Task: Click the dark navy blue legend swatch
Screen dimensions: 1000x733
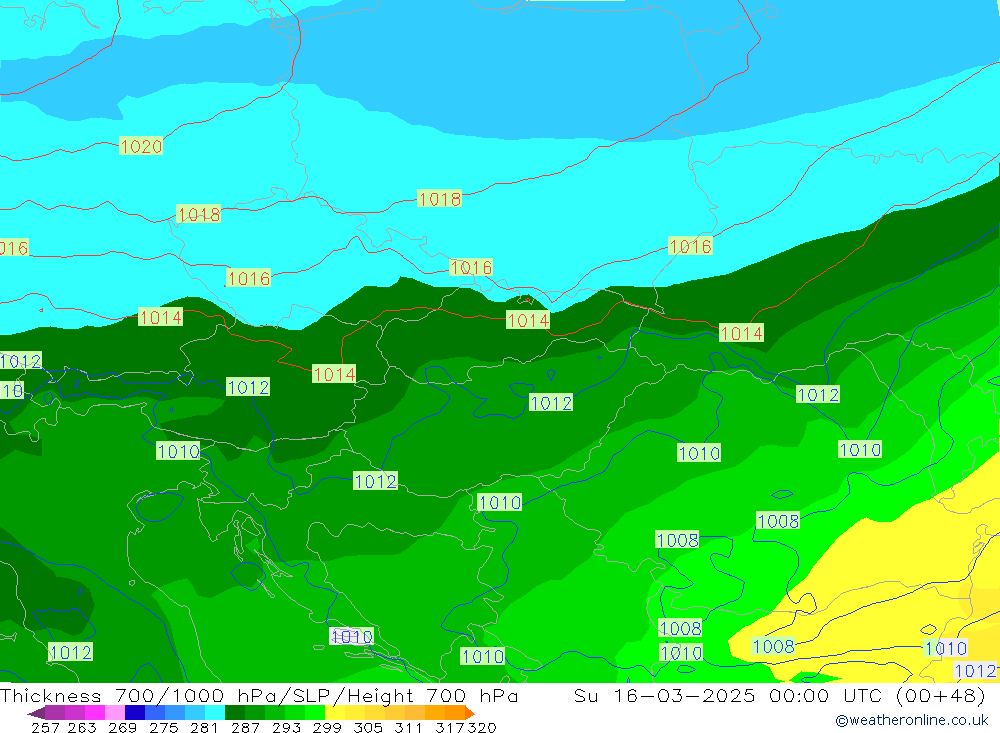Action: tap(135, 713)
